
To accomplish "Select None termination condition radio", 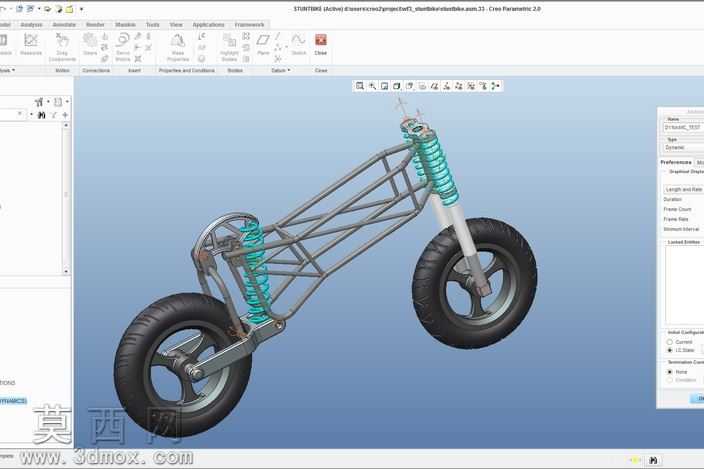I will tap(669, 372).
